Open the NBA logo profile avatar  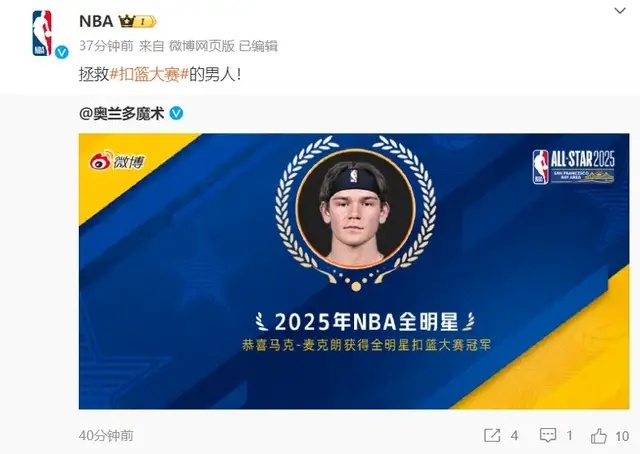tap(42, 33)
